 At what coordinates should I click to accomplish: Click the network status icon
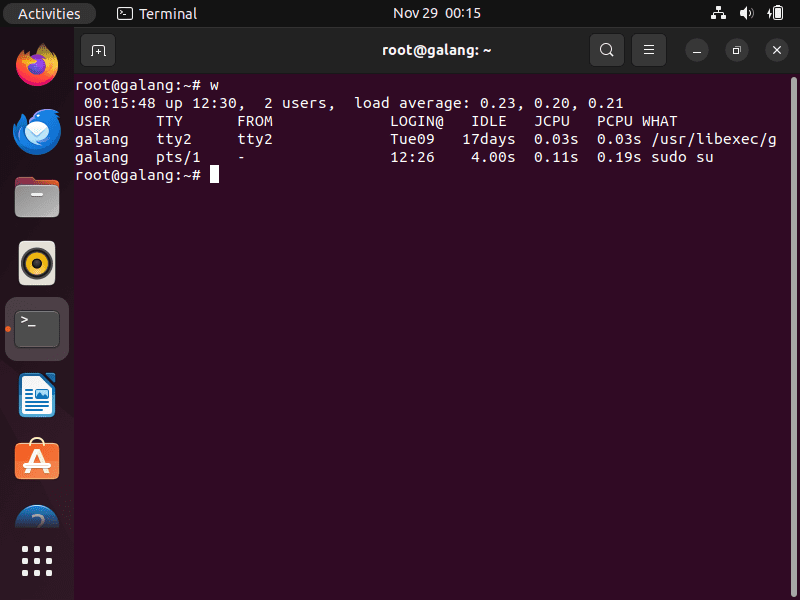point(718,13)
